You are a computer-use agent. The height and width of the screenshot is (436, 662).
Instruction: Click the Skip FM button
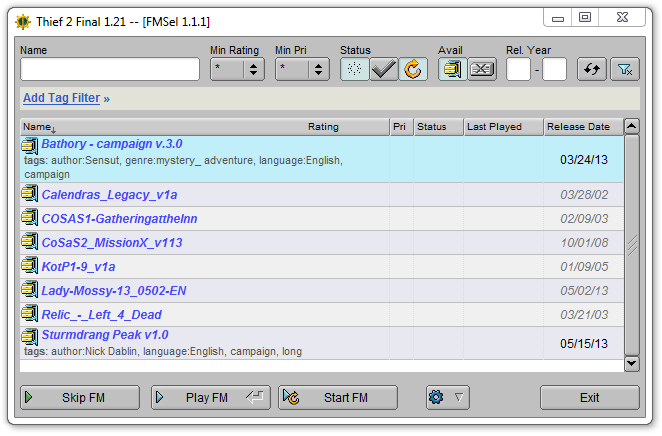(80, 397)
